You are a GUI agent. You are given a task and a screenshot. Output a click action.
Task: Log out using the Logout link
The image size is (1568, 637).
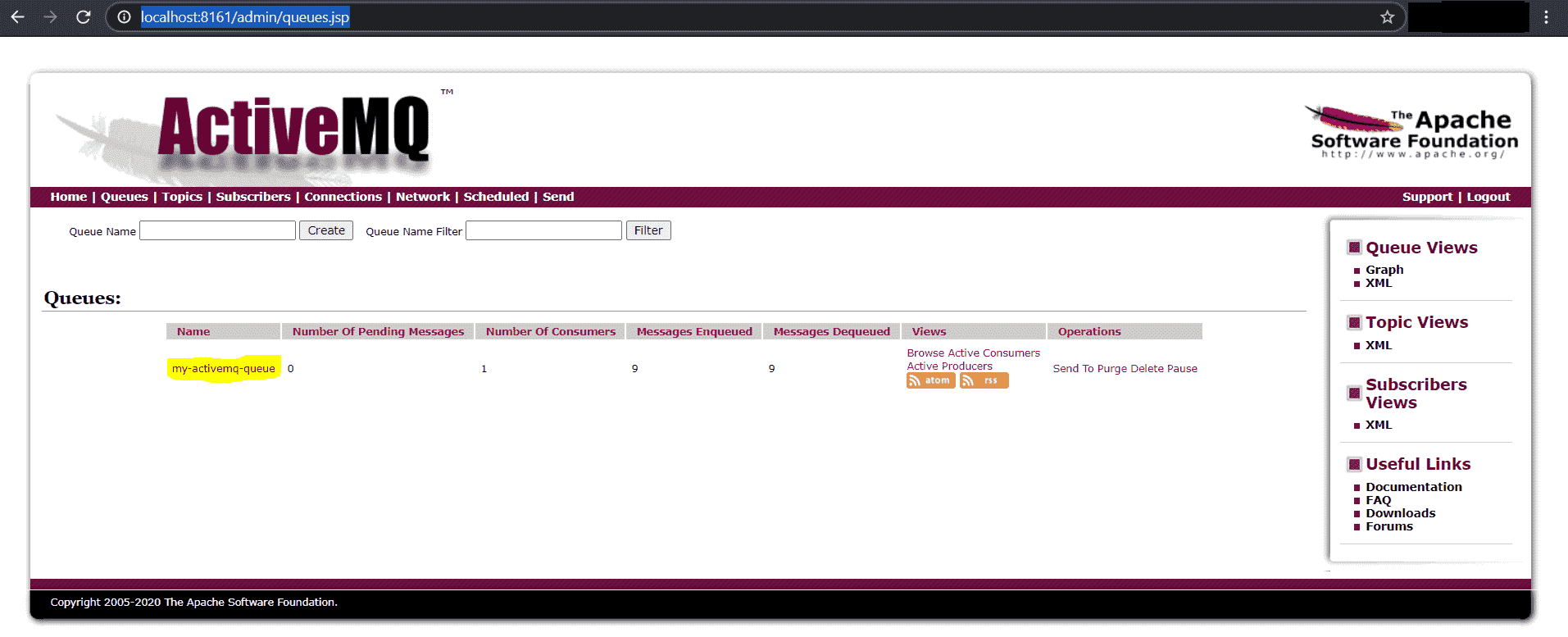[1488, 197]
